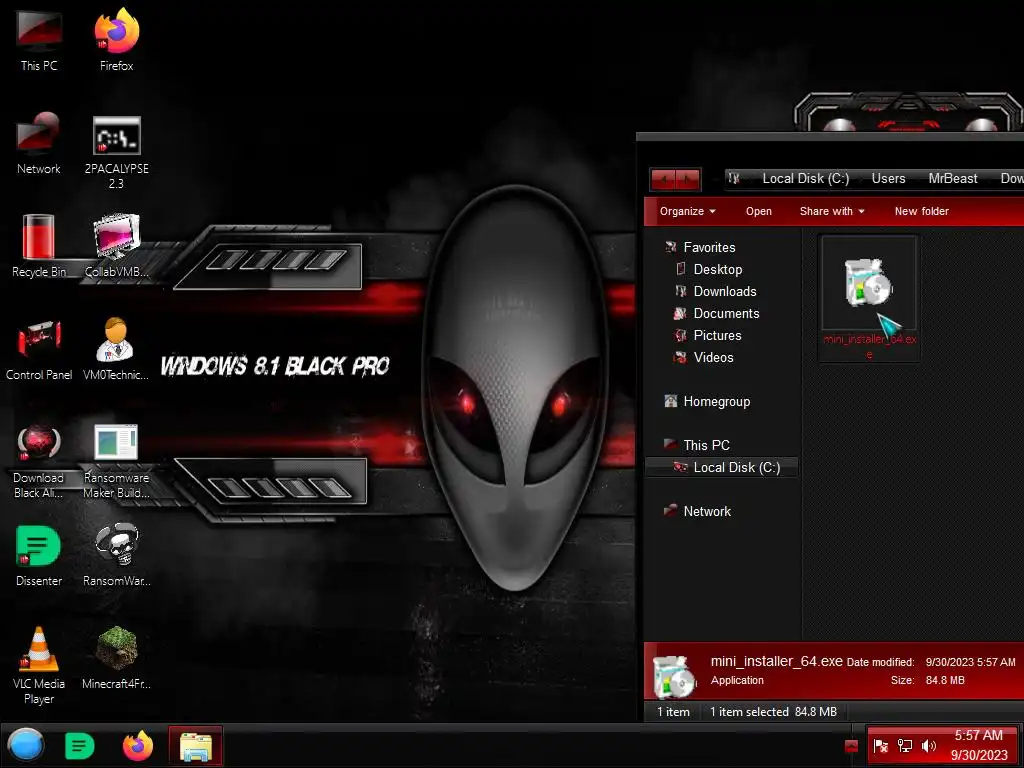Click Users in the address bar path
Screen dimensions: 1024x768
click(x=888, y=178)
